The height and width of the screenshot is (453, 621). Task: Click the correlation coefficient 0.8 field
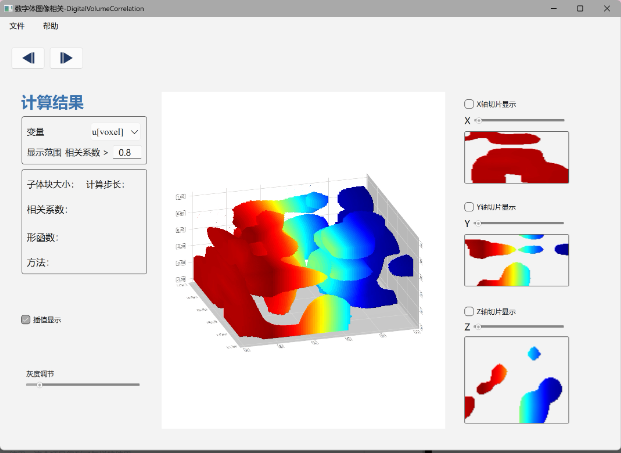(x=127, y=152)
